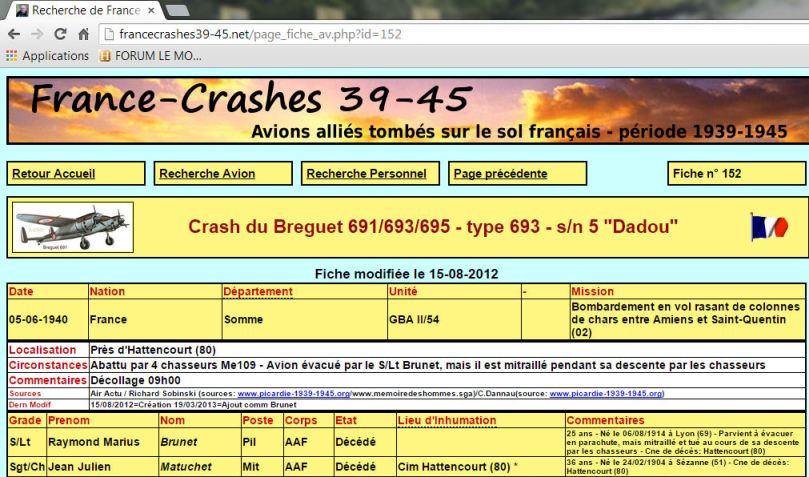Select the Recherche de France tab
The image size is (809, 477).
pyautogui.click(x=83, y=10)
